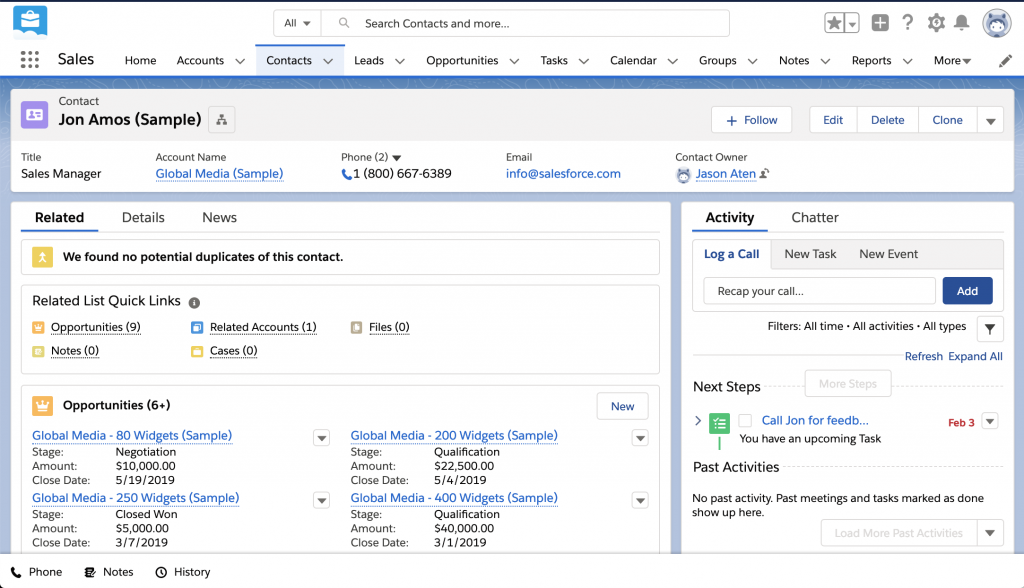Click the Opportunities crown header icon
The height and width of the screenshot is (588, 1024).
pos(42,406)
